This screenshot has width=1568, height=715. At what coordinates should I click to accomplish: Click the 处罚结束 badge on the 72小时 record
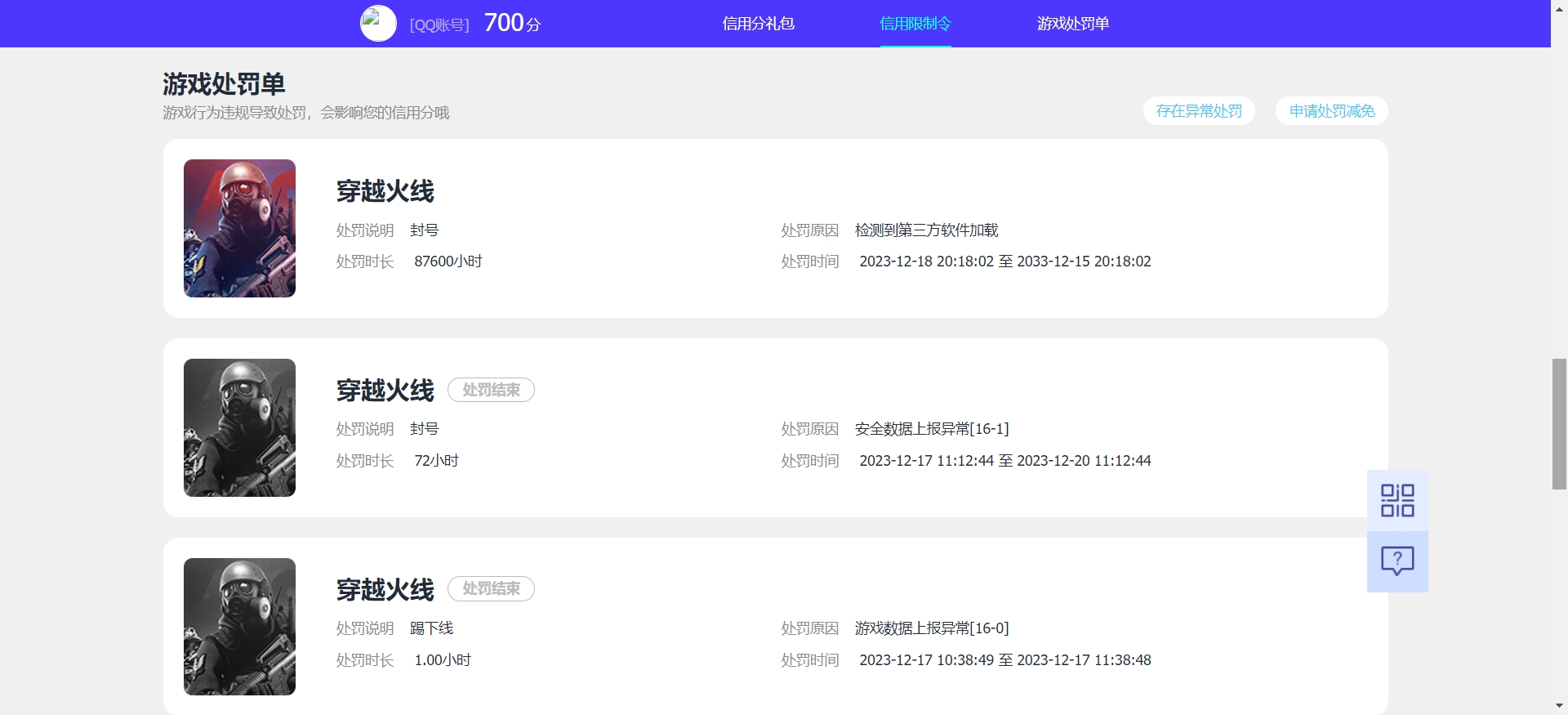coord(491,390)
